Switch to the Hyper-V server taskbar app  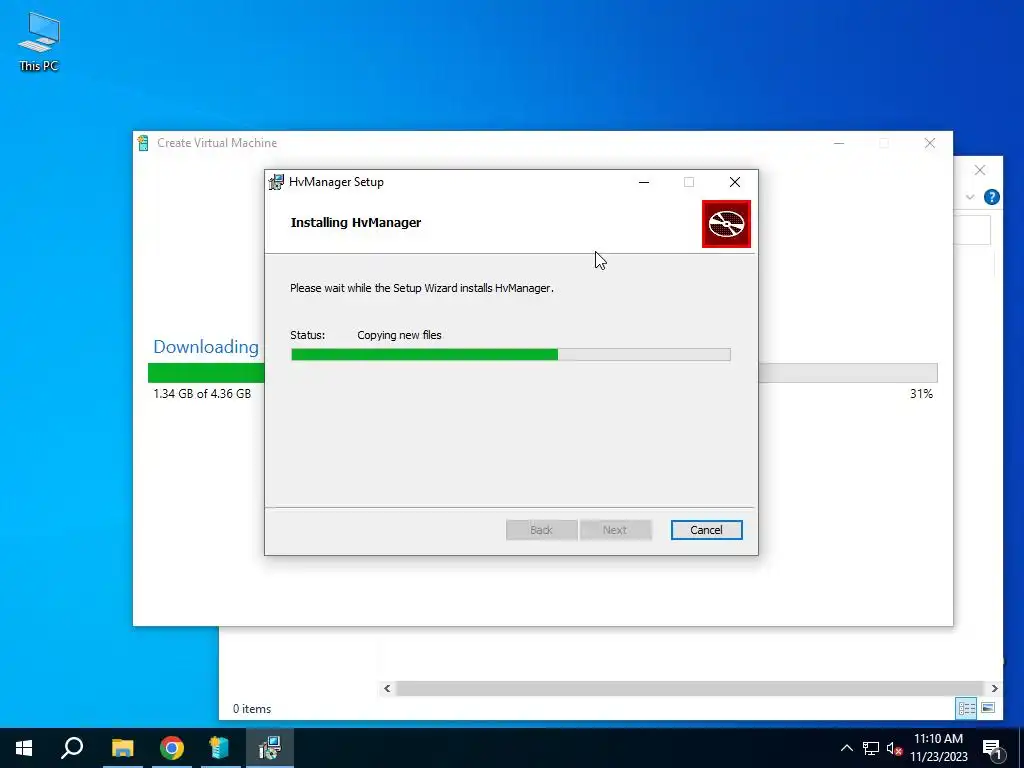(220, 748)
